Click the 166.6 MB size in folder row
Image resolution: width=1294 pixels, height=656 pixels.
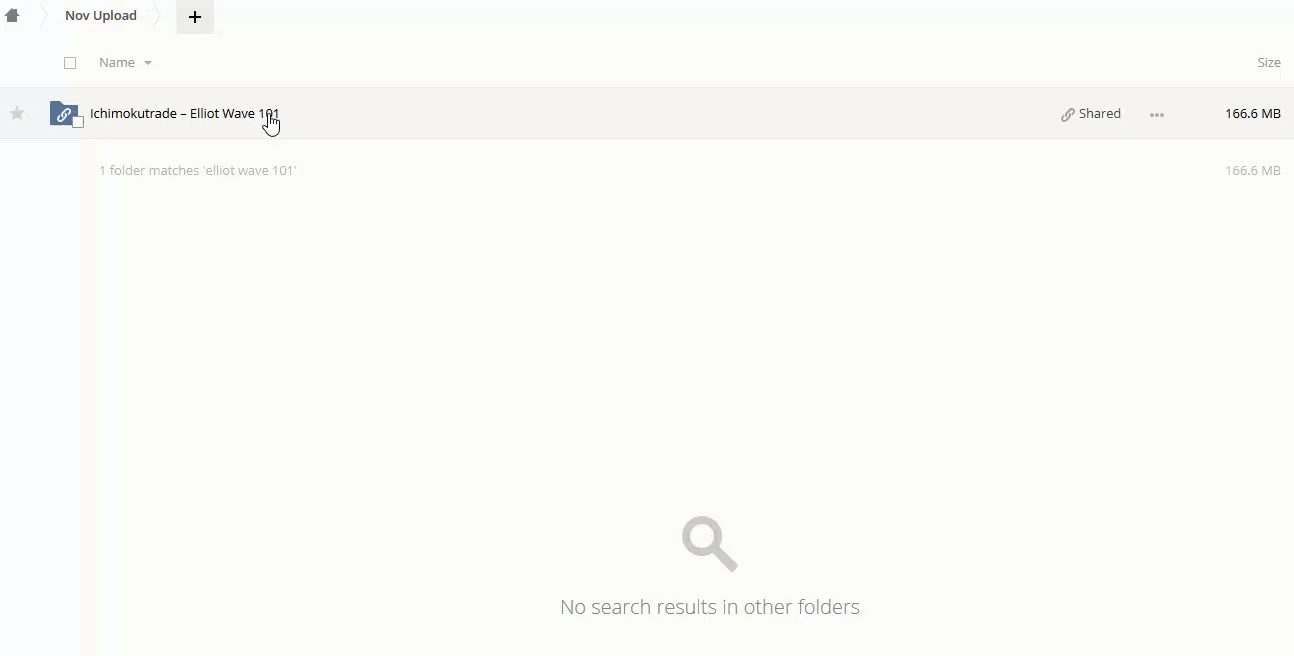(x=1253, y=114)
